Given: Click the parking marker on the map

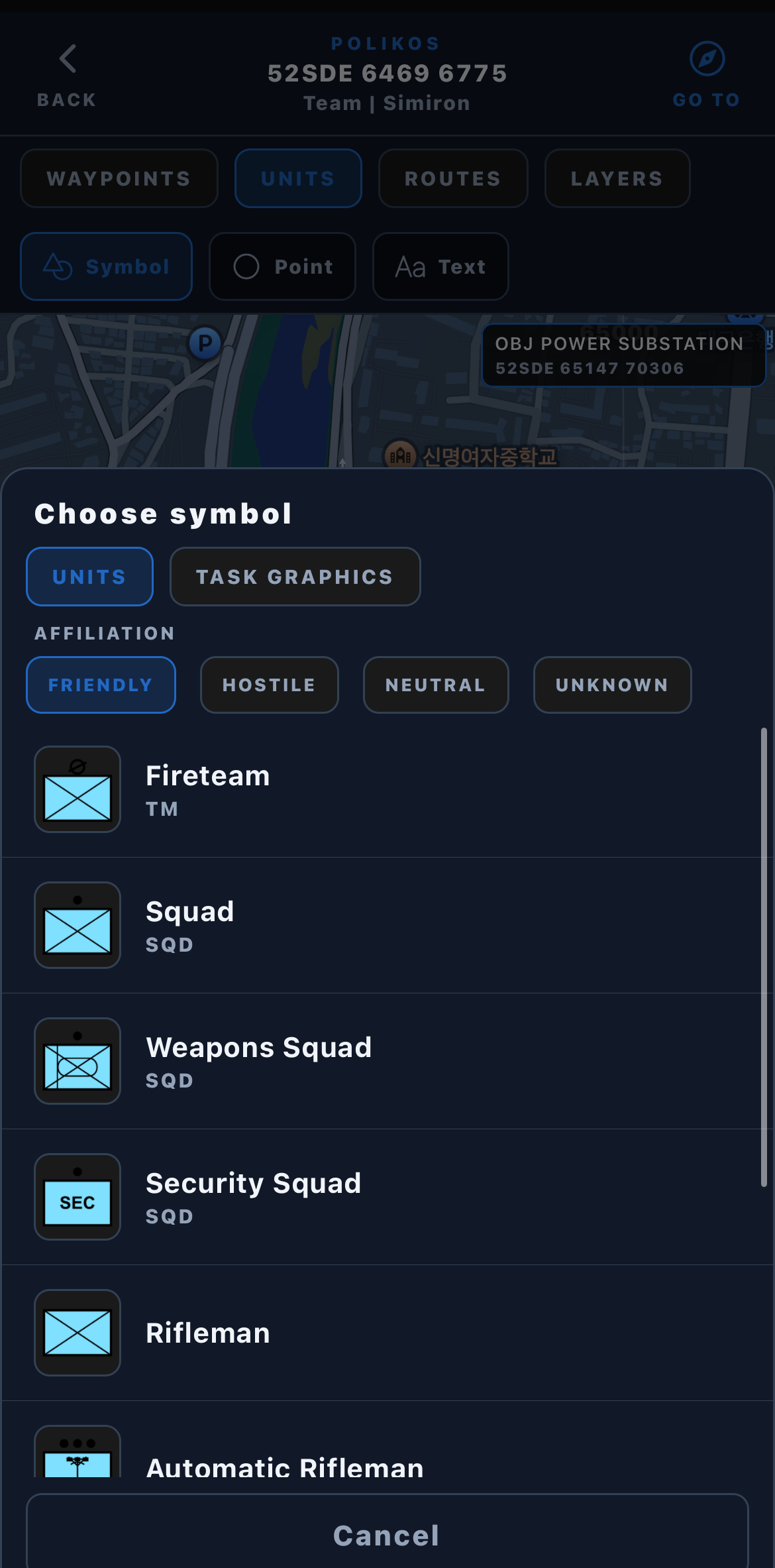Looking at the screenshot, I should pos(205,343).
